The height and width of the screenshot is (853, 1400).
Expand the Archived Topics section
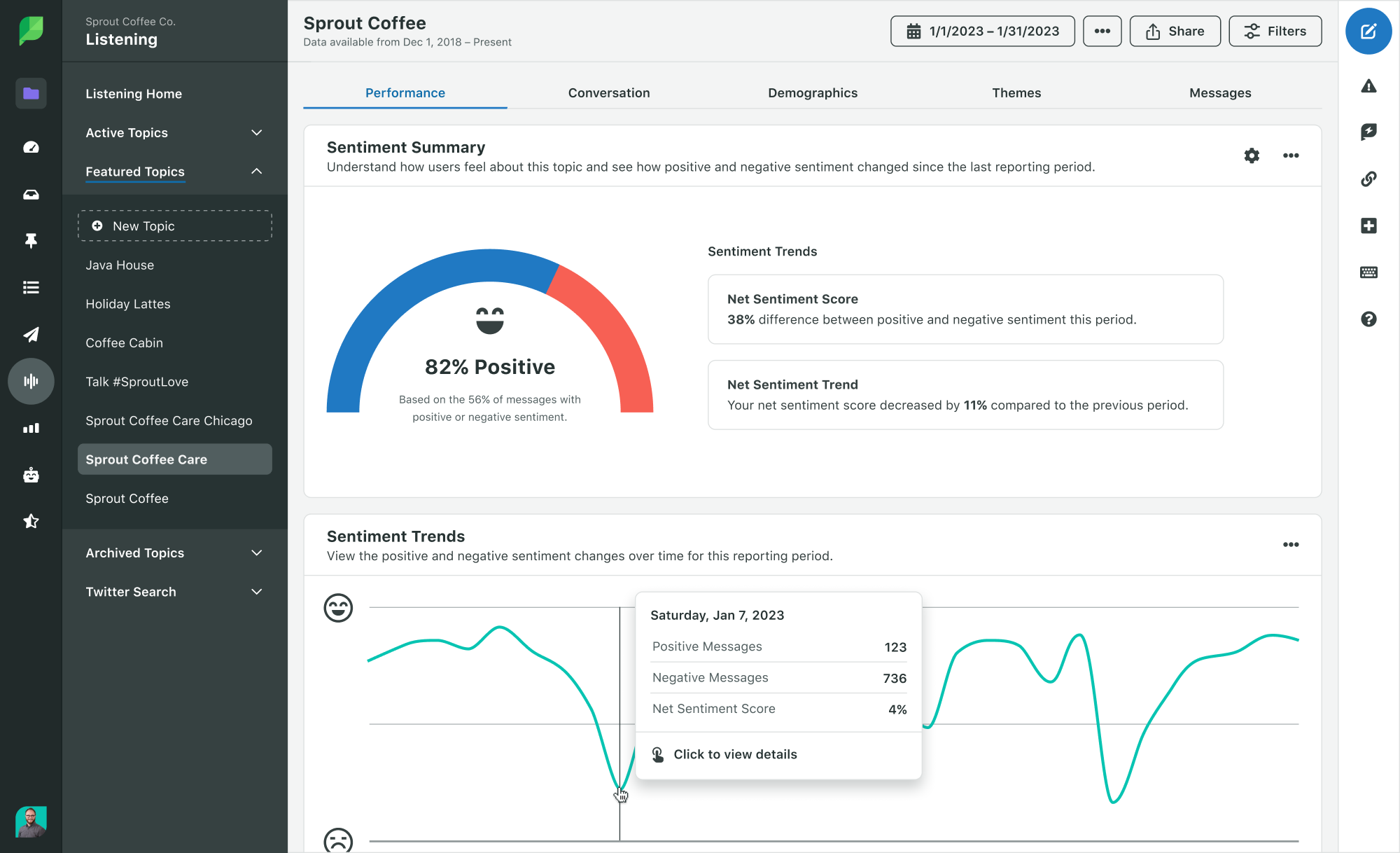(255, 552)
